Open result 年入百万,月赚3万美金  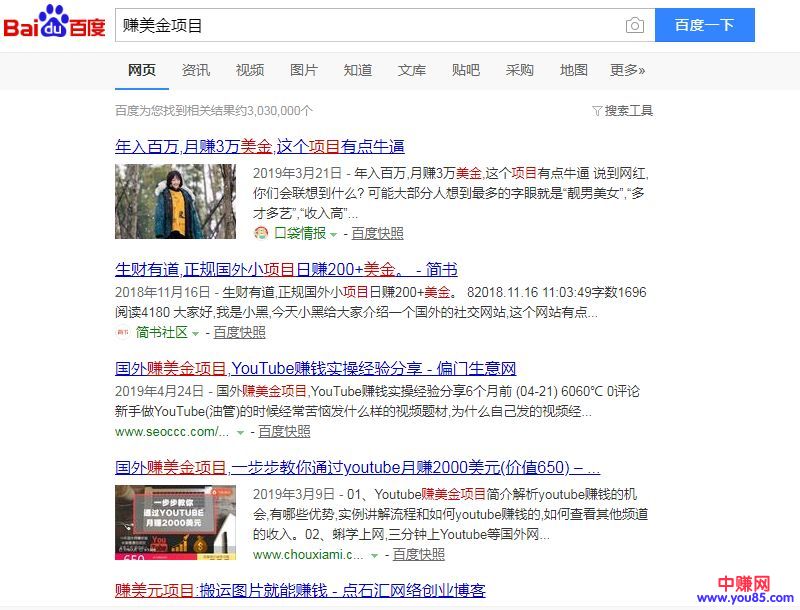point(260,146)
